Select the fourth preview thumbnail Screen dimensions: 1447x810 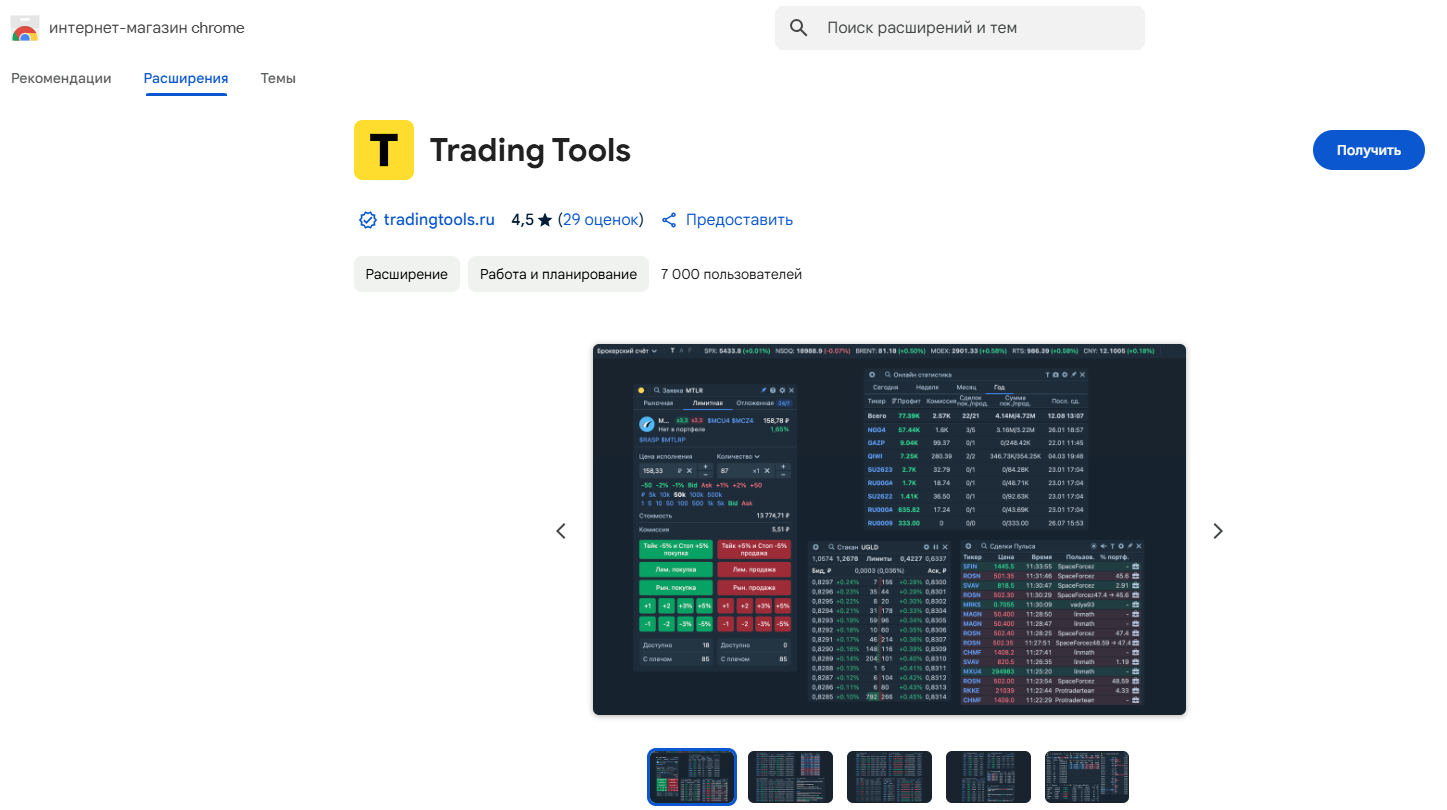[988, 777]
